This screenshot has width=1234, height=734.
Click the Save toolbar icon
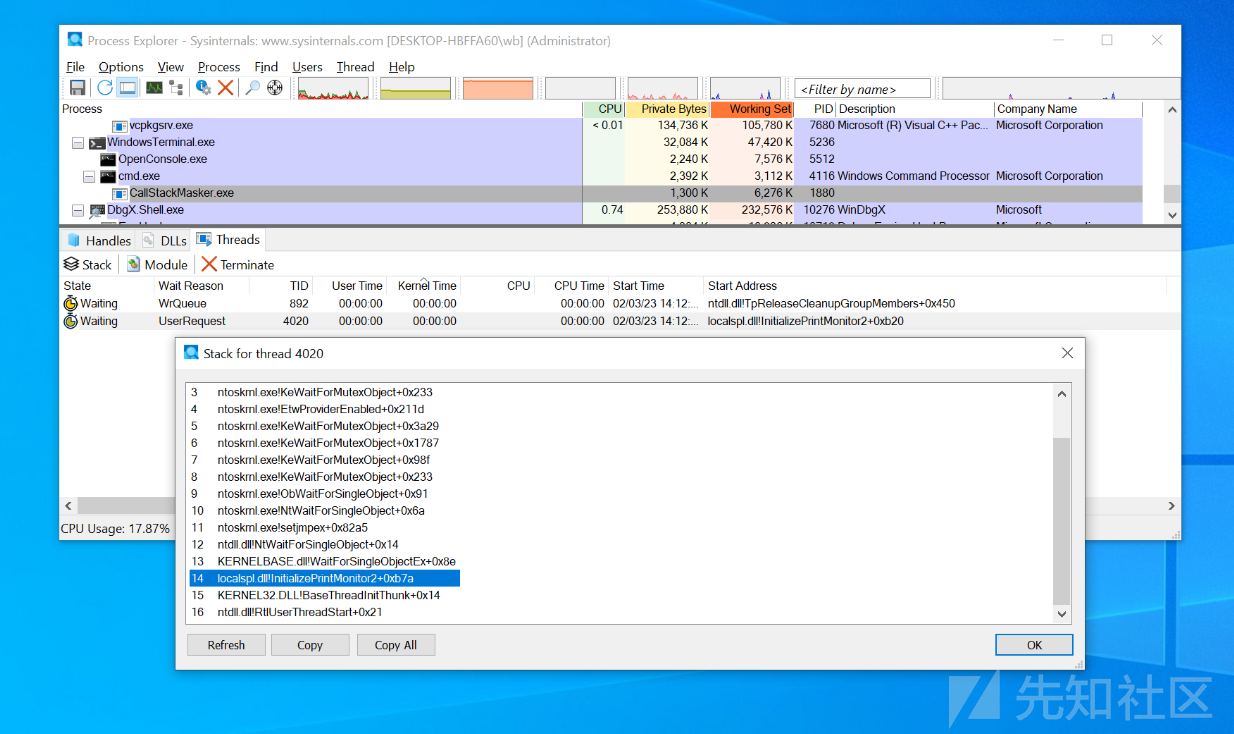pyautogui.click(x=77, y=88)
